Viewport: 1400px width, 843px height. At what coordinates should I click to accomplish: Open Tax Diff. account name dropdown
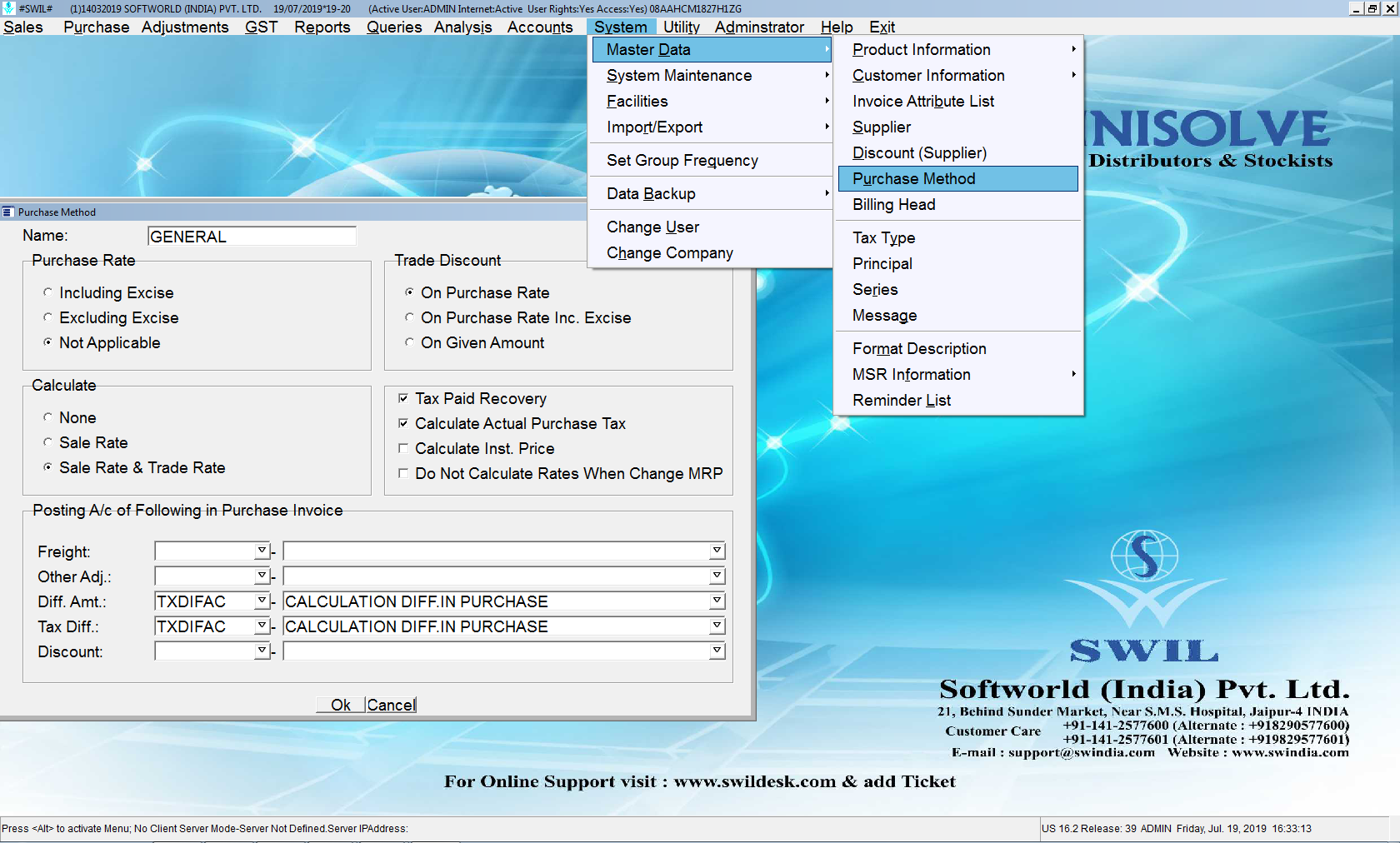pyautogui.click(x=717, y=626)
